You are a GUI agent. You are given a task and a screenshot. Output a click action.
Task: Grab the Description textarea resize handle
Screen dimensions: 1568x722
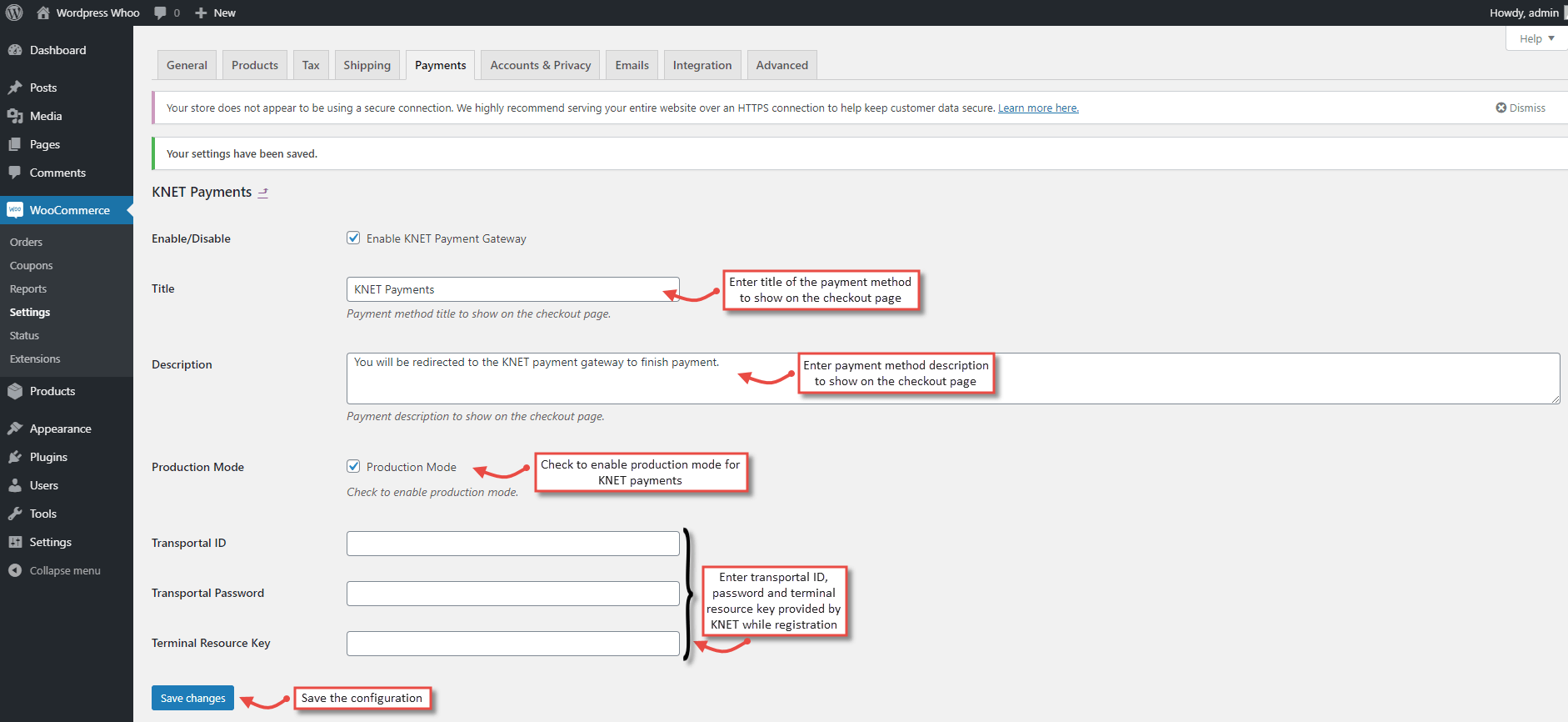pos(1556,399)
